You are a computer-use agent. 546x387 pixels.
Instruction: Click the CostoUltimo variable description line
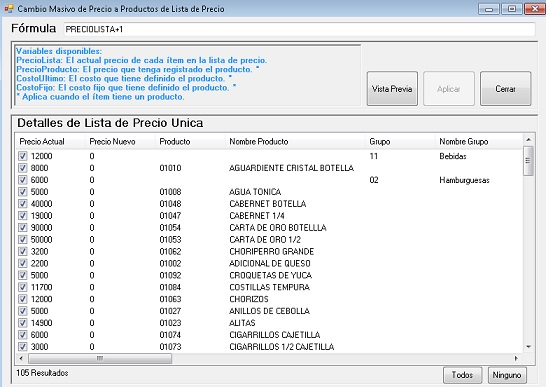coord(124,78)
